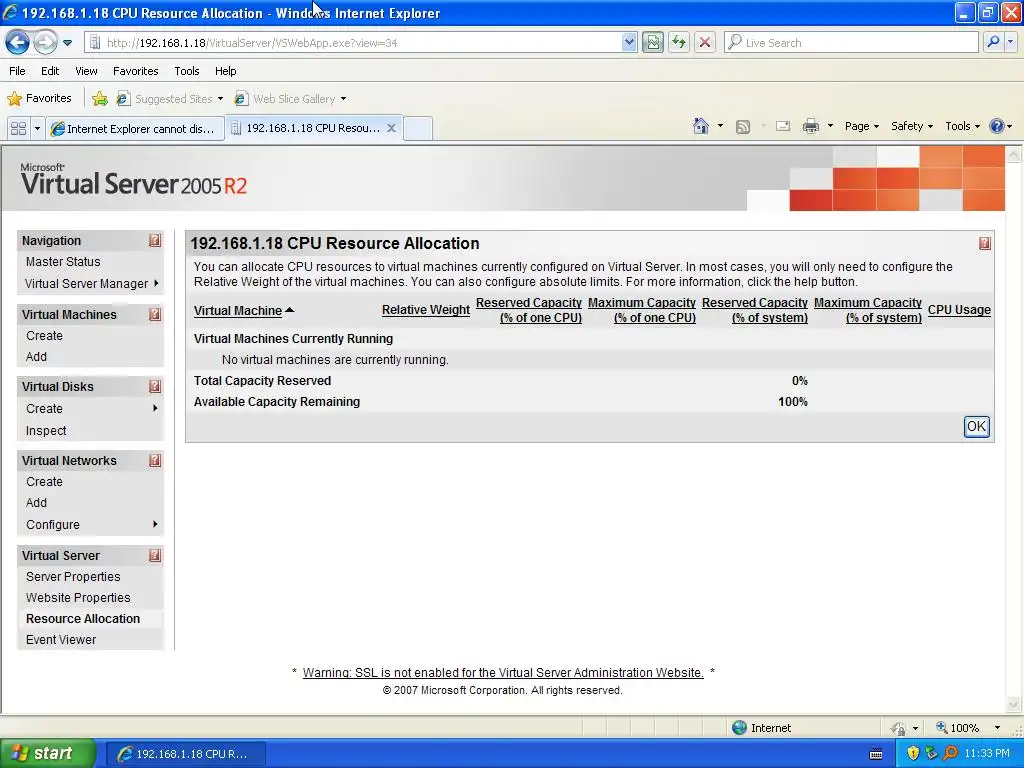Open the Page command bar menu
The image size is (1024, 768).
point(861,126)
